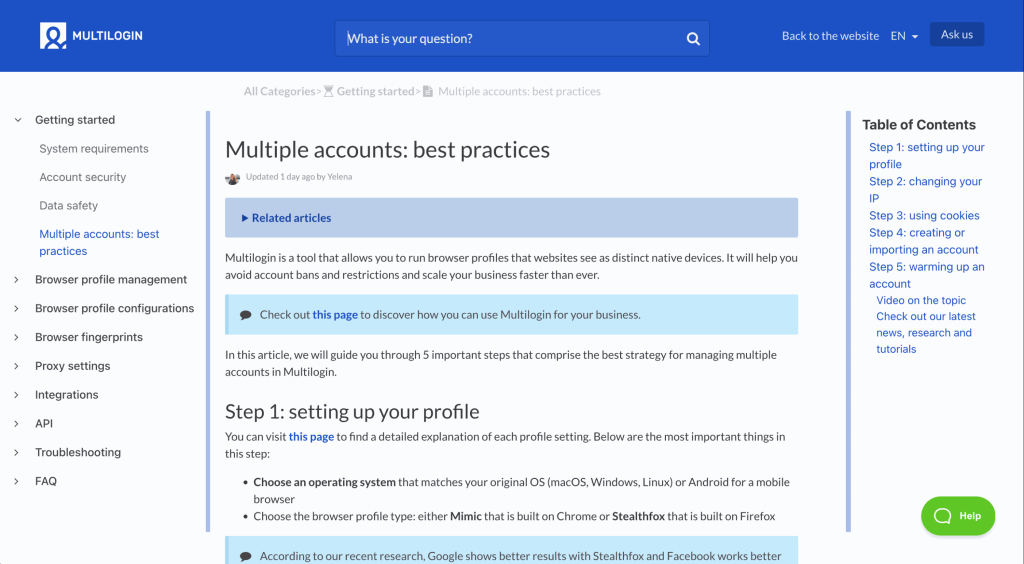1024x564 pixels.
Task: Expand Browser profile configurations chevron
Action: coord(16,308)
